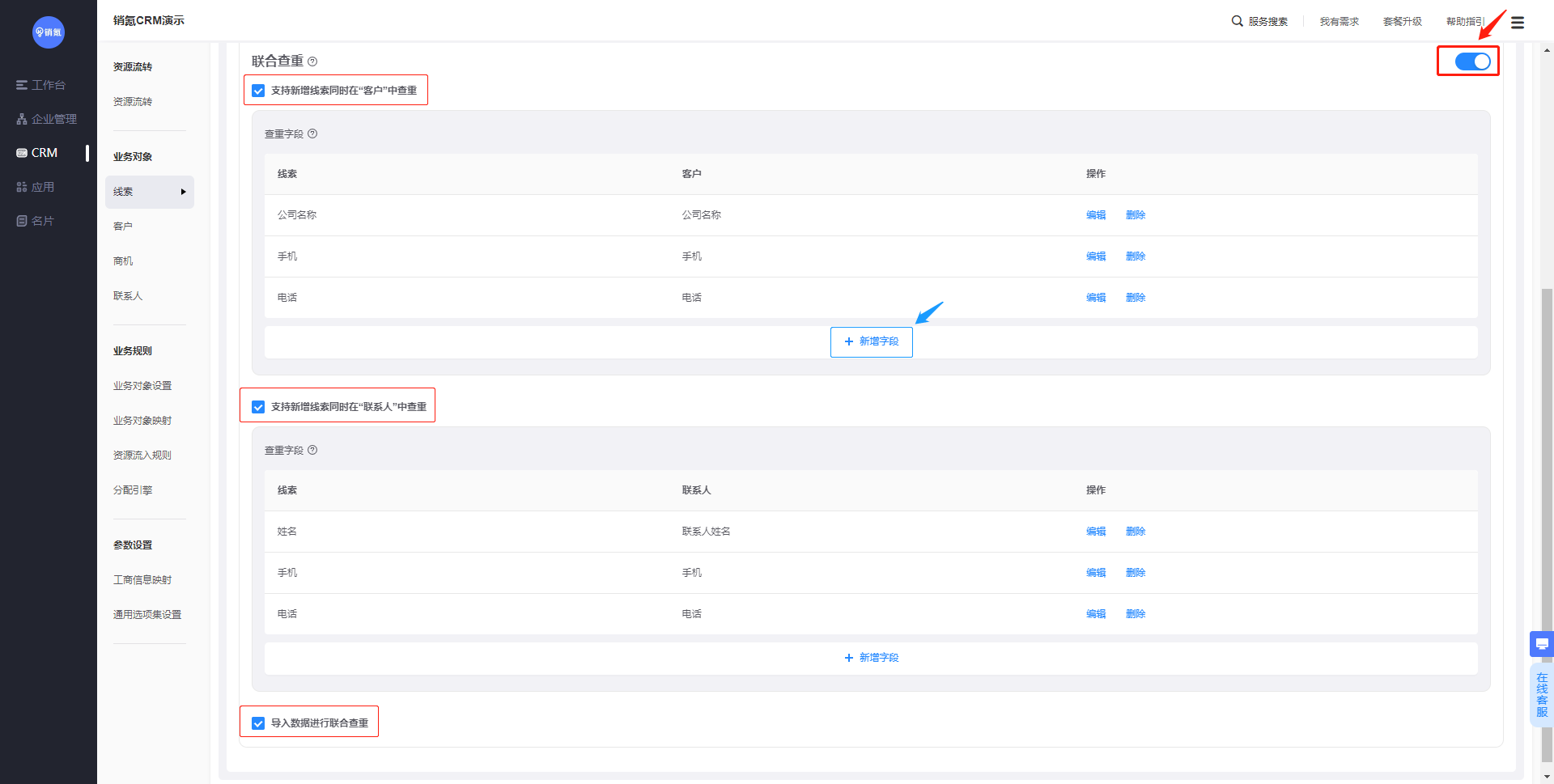Click the 服务搜索 search icon
1554x784 pixels.
pyautogui.click(x=1237, y=21)
